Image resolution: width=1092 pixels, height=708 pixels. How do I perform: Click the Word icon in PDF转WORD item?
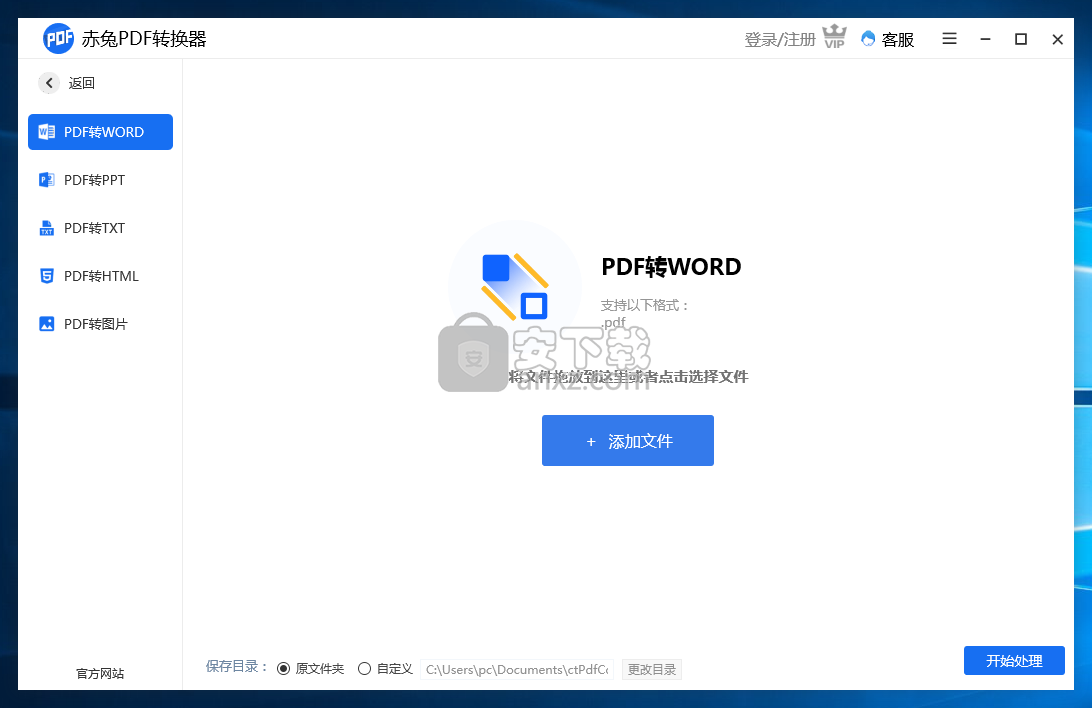tap(47, 132)
